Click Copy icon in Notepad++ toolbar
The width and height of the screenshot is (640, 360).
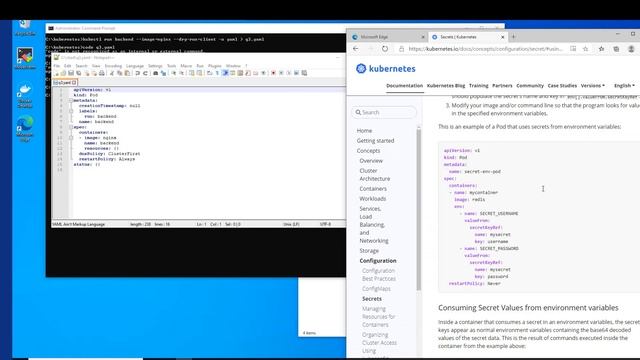pyautogui.click(x=120, y=73)
